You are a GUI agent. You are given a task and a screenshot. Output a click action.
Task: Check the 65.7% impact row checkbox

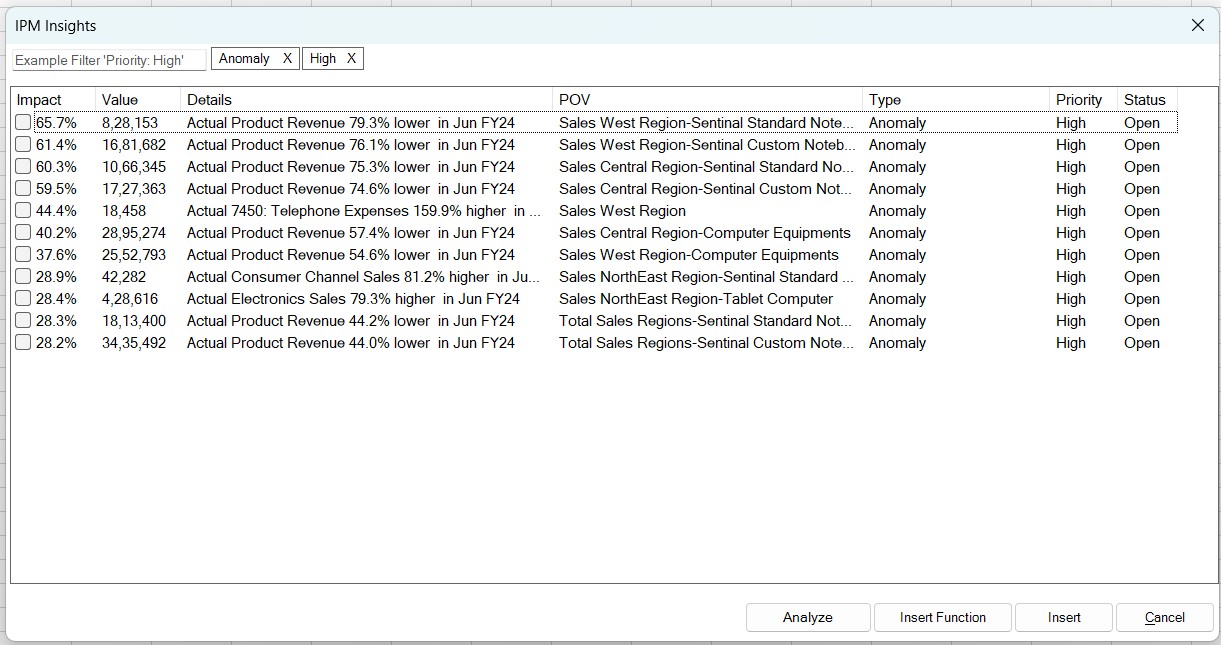click(x=23, y=122)
